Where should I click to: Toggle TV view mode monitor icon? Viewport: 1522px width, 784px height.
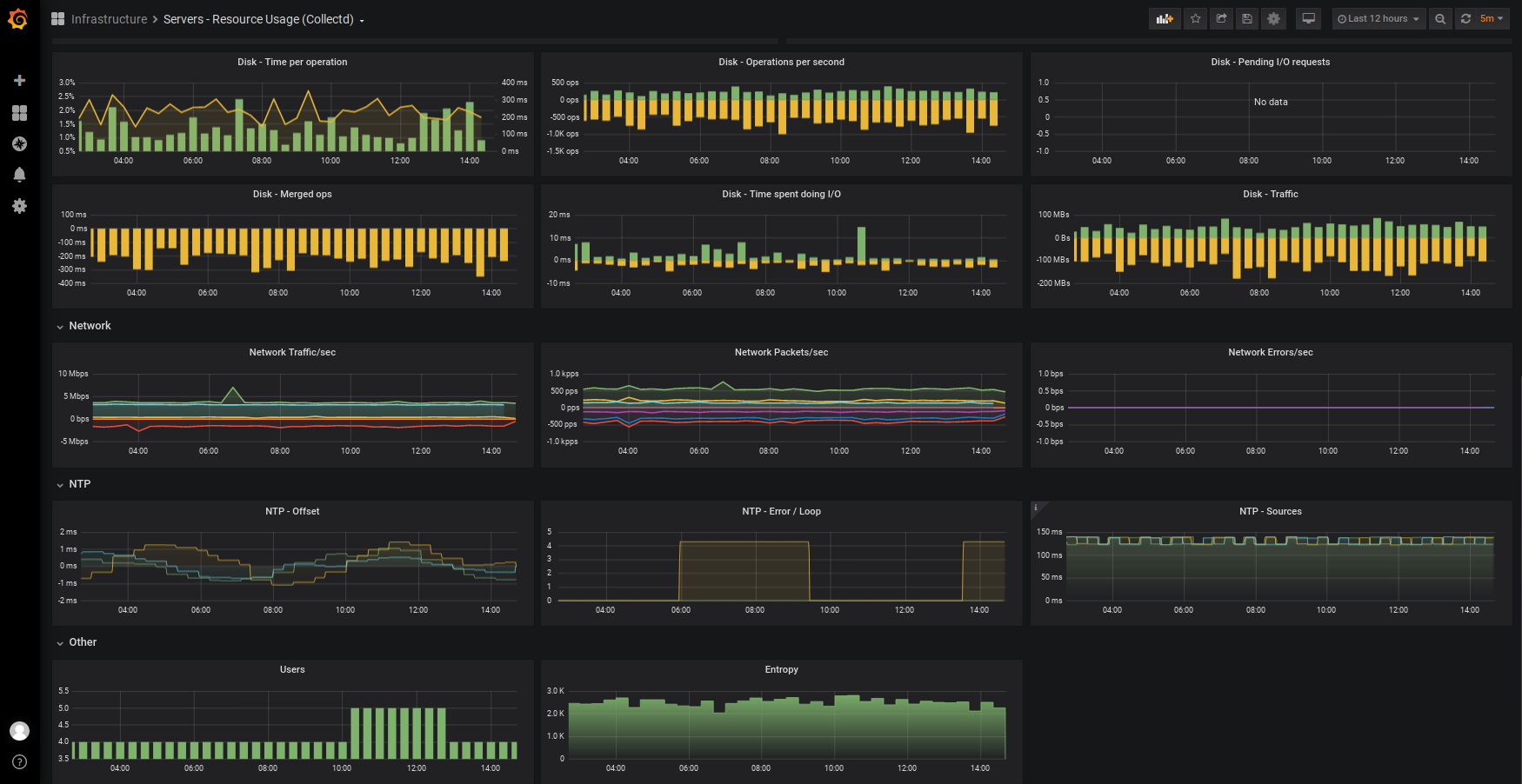point(1308,19)
